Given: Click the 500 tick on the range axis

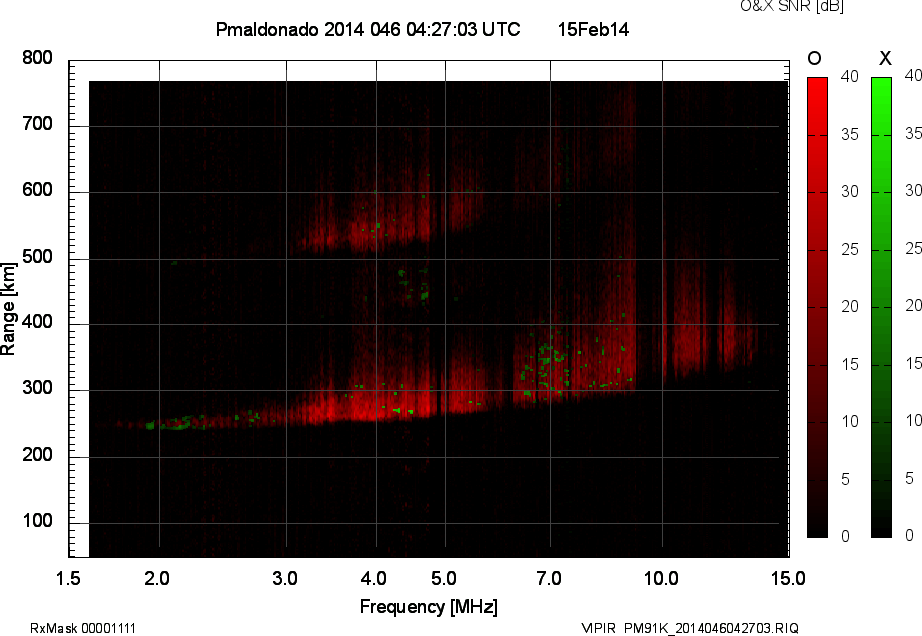Looking at the screenshot, I should (37, 258).
